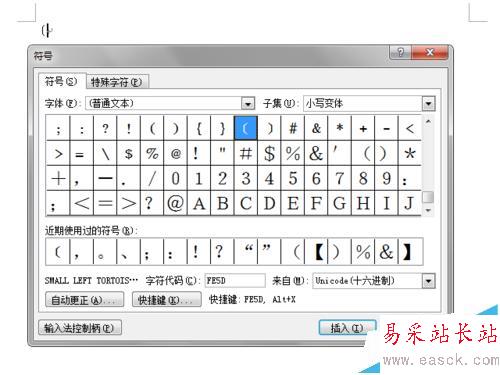
Task: Pick the double quote " symbol in the grid
Action: click(x=222, y=153)
